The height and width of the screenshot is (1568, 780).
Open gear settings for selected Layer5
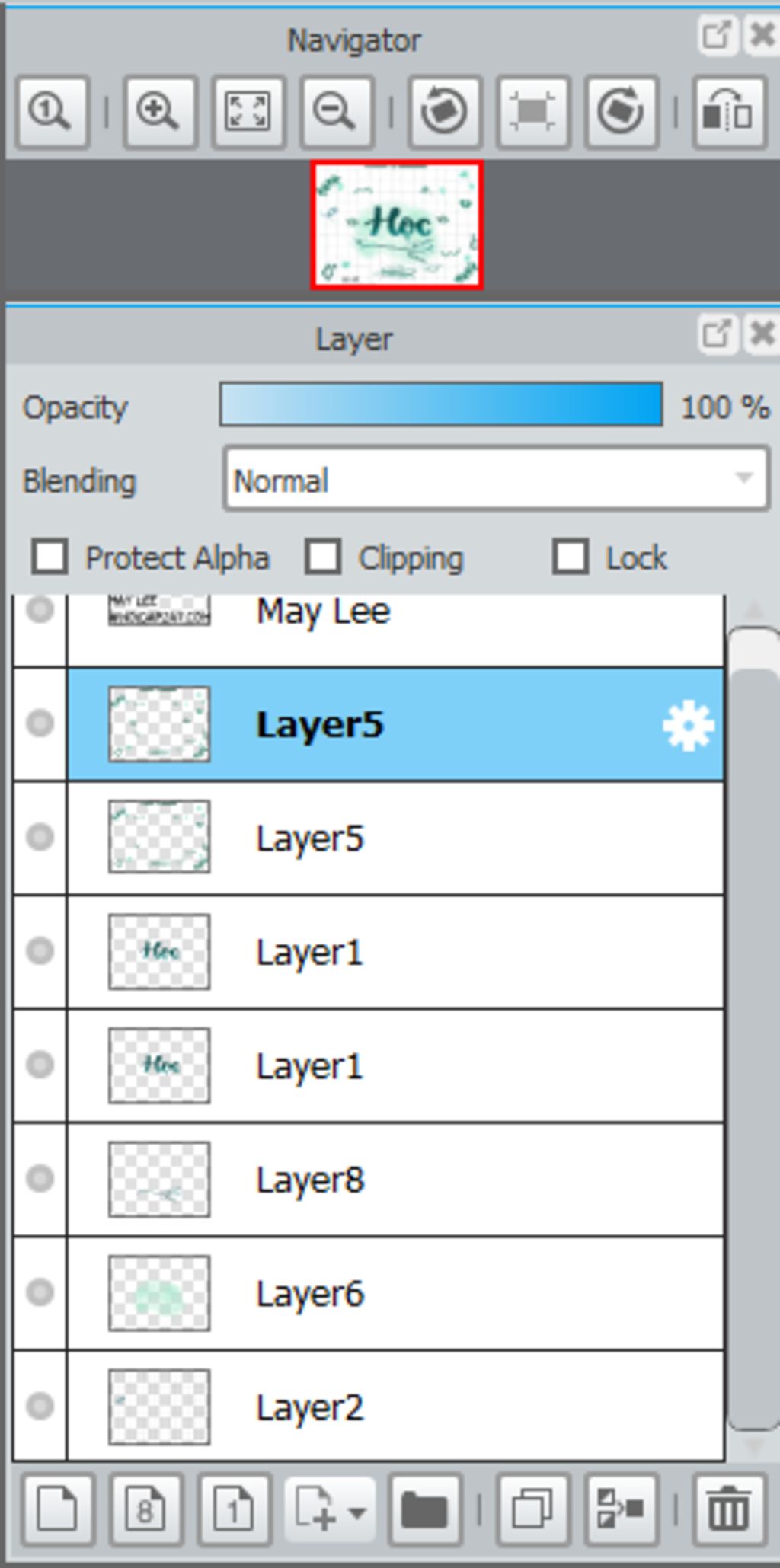688,726
